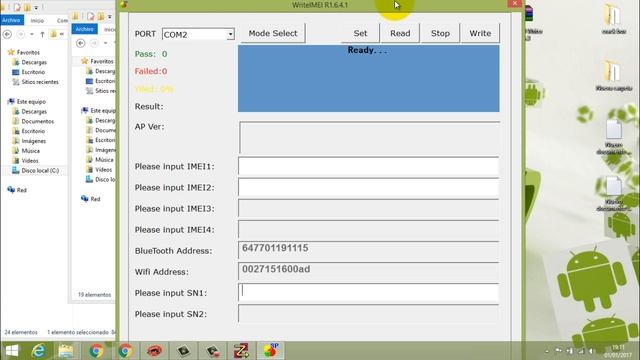Viewport: 640px width, 360px height.
Task: Select Vídeos in left Explorer window
Action: 30,160
